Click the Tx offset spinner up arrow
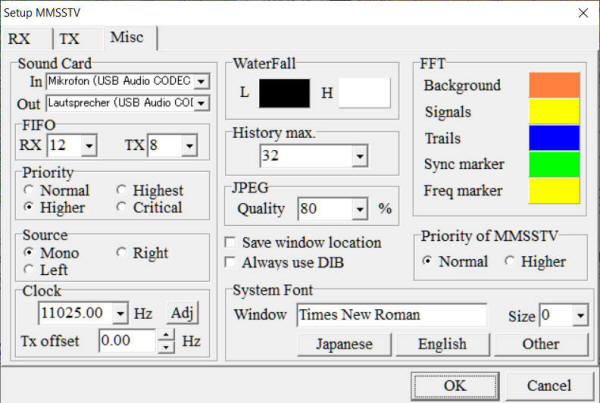Image resolution: width=600 pixels, height=403 pixels. (x=166, y=335)
